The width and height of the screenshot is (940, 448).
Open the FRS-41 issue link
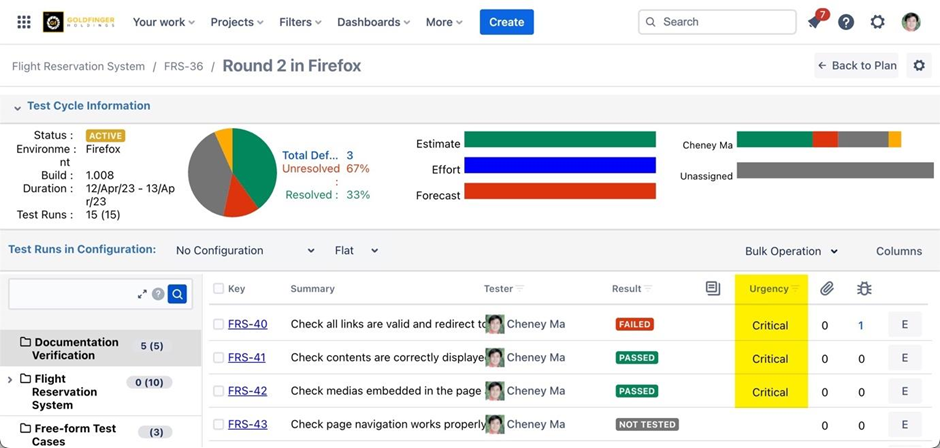pyautogui.click(x=247, y=358)
